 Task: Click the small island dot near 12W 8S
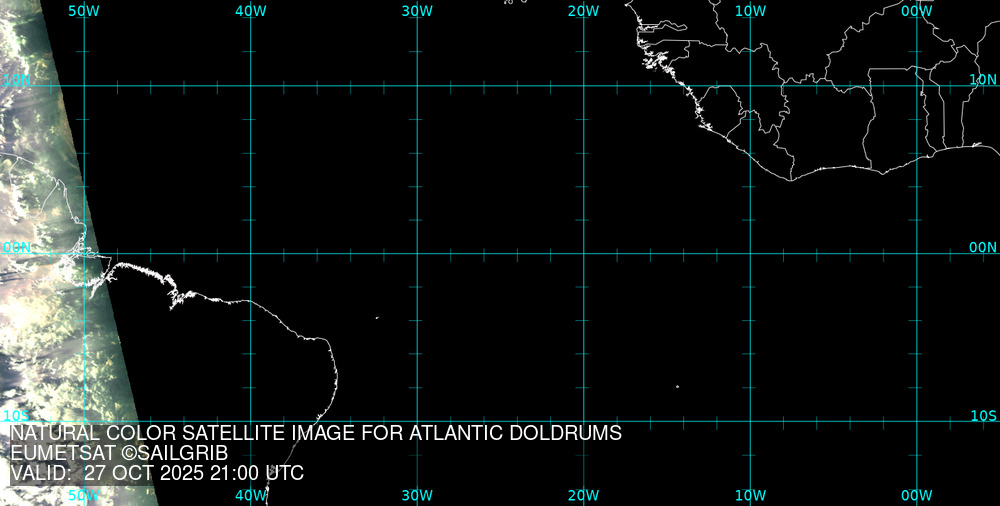point(677,387)
